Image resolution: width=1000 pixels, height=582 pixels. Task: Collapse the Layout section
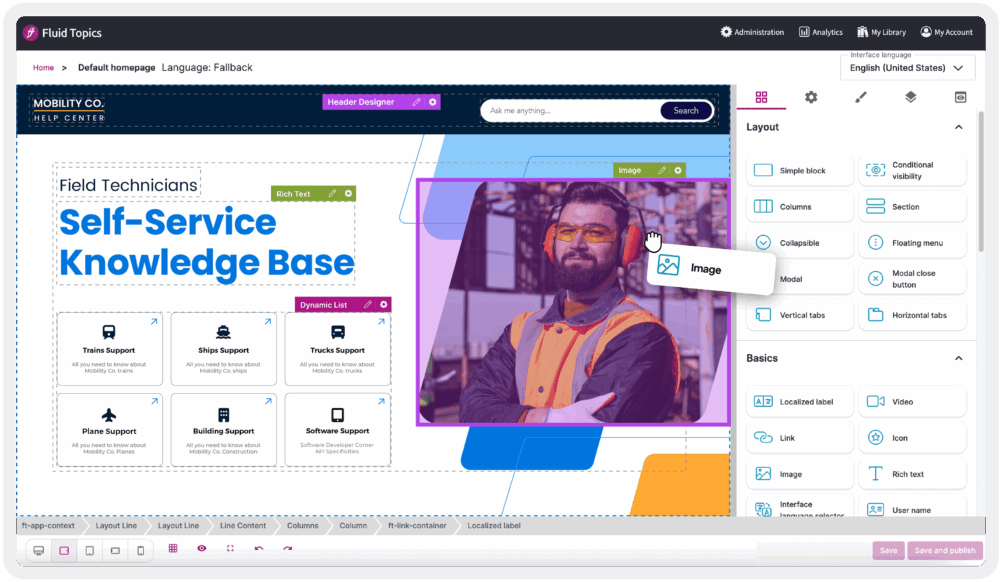[x=956, y=127]
